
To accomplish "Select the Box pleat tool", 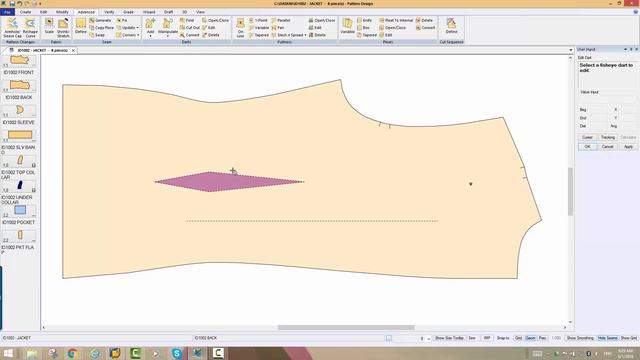I will pyautogui.click(x=363, y=28).
